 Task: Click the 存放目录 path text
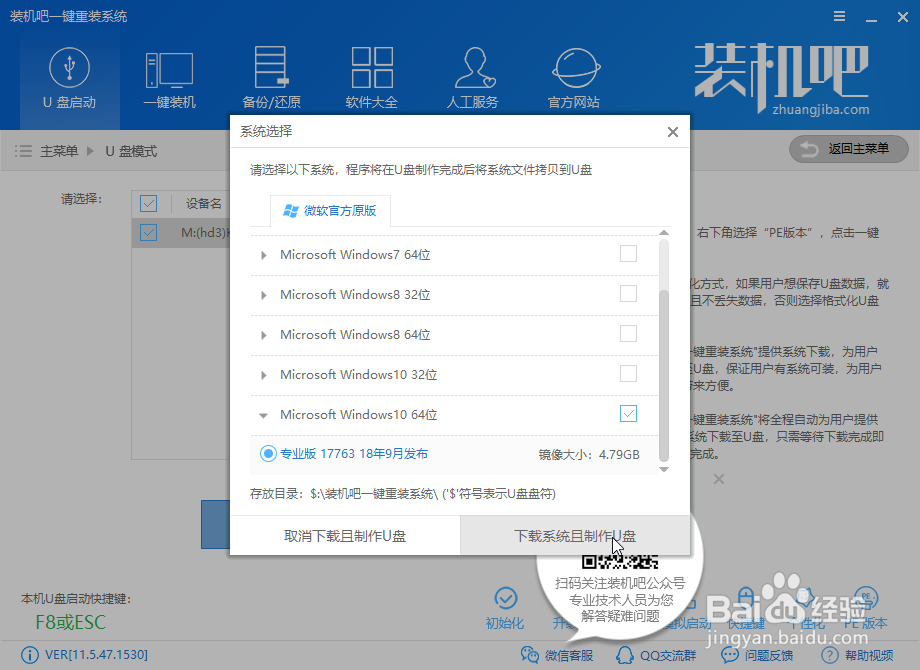[402, 493]
